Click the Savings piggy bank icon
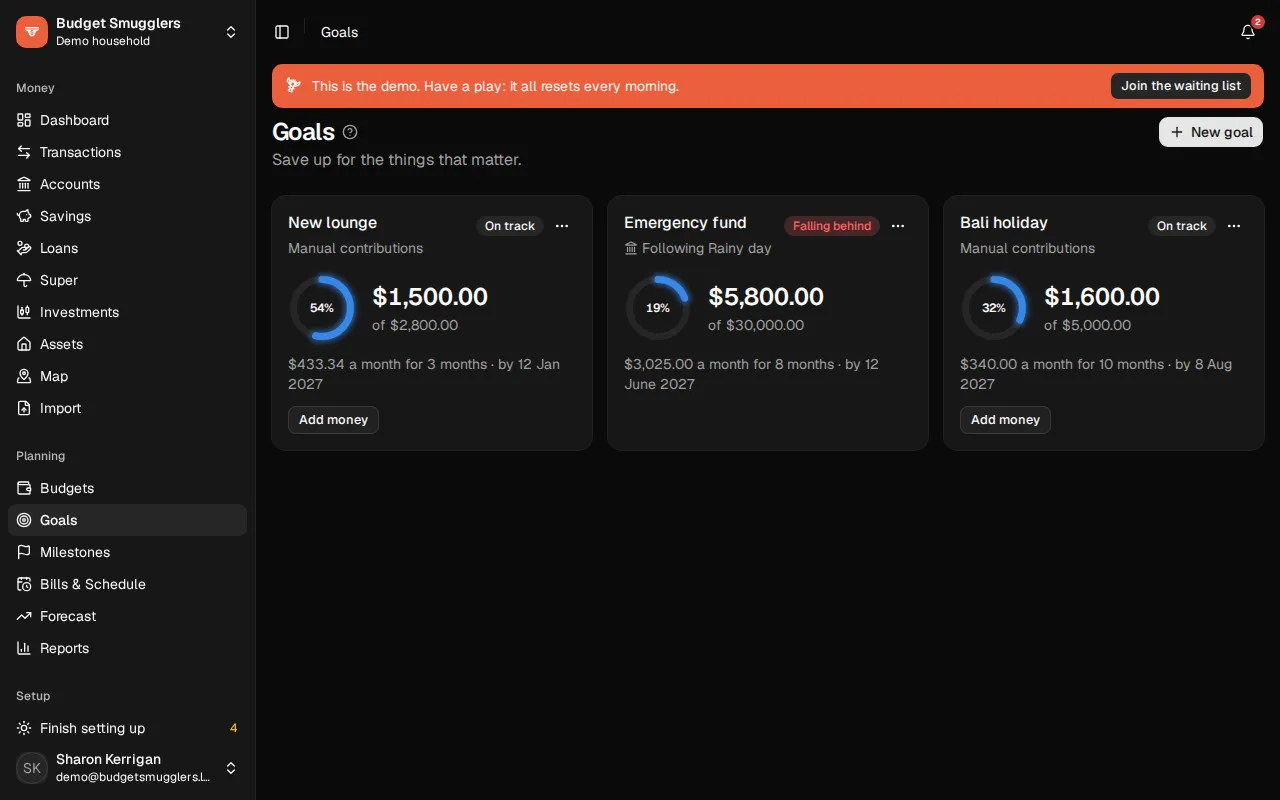The height and width of the screenshot is (800, 1280). point(24,216)
